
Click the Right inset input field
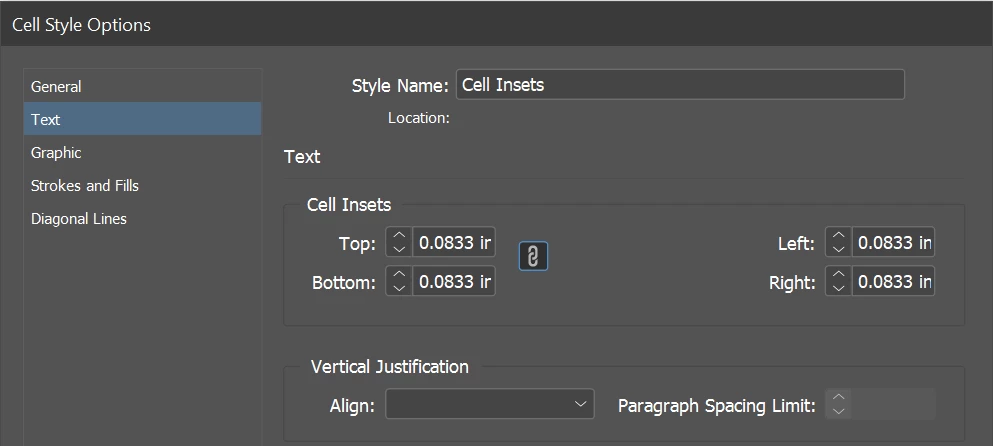894,282
